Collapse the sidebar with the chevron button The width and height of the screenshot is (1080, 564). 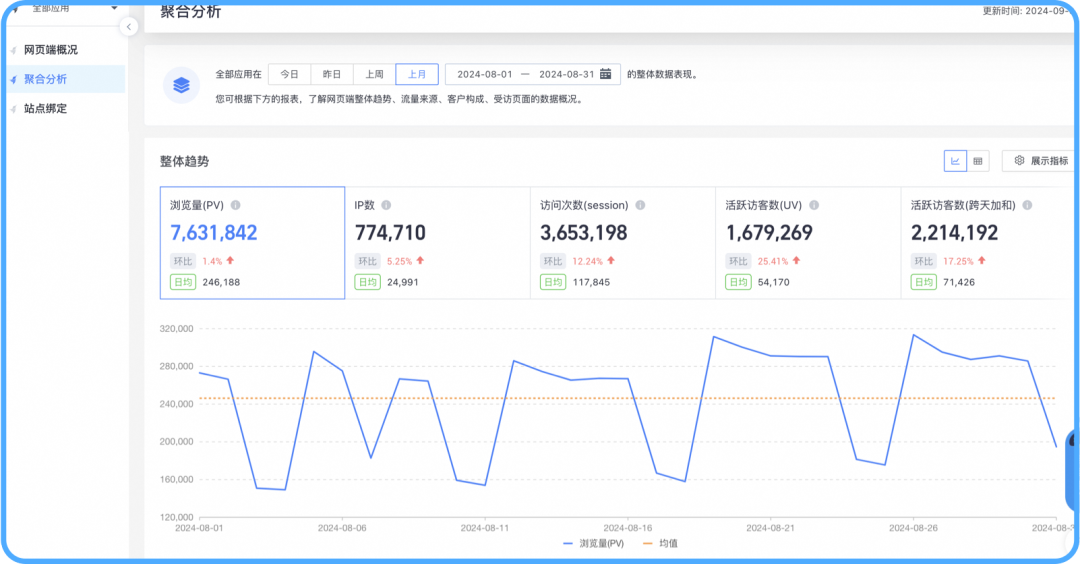pos(128,27)
